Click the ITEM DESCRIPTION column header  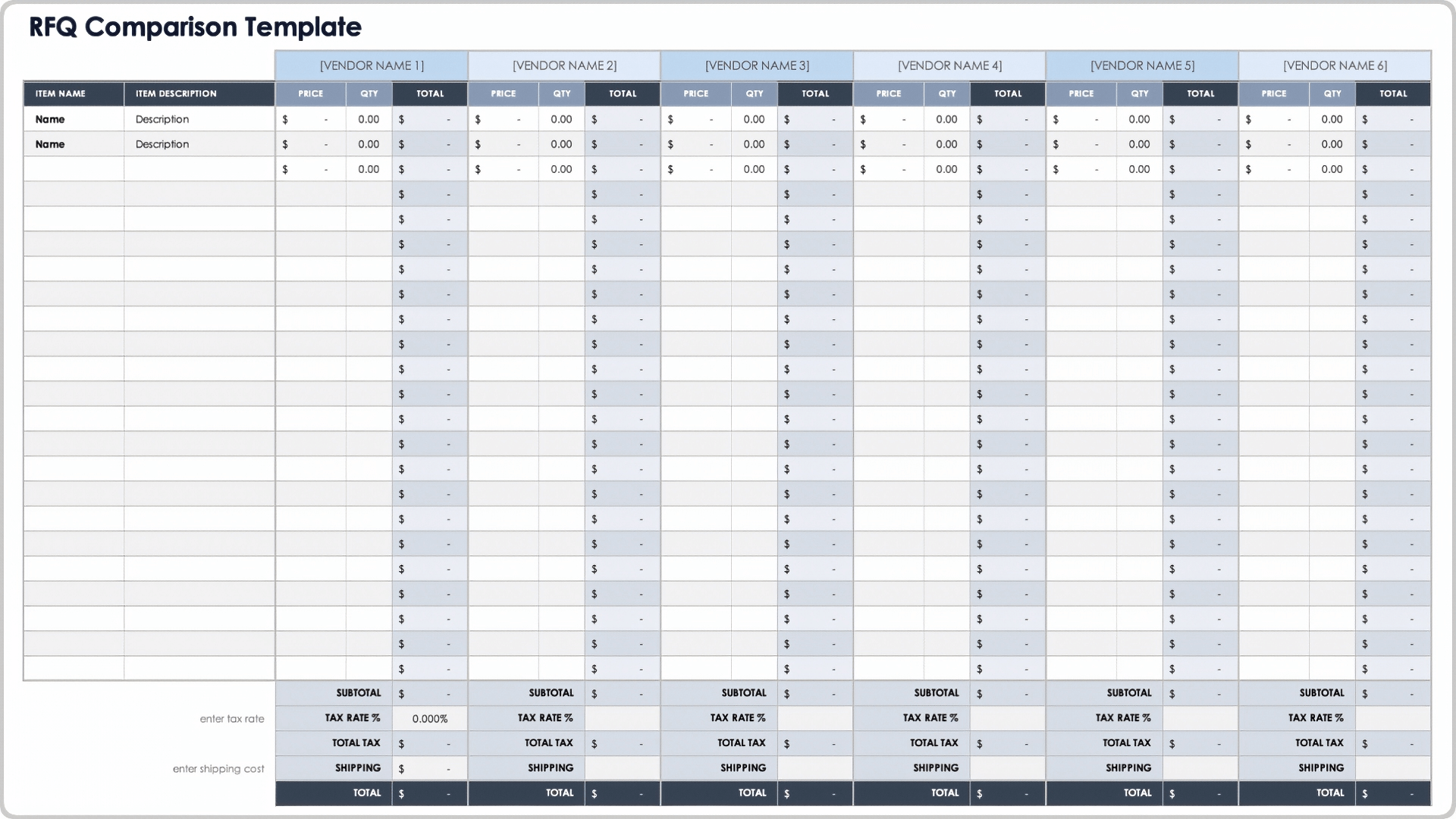[x=199, y=93]
